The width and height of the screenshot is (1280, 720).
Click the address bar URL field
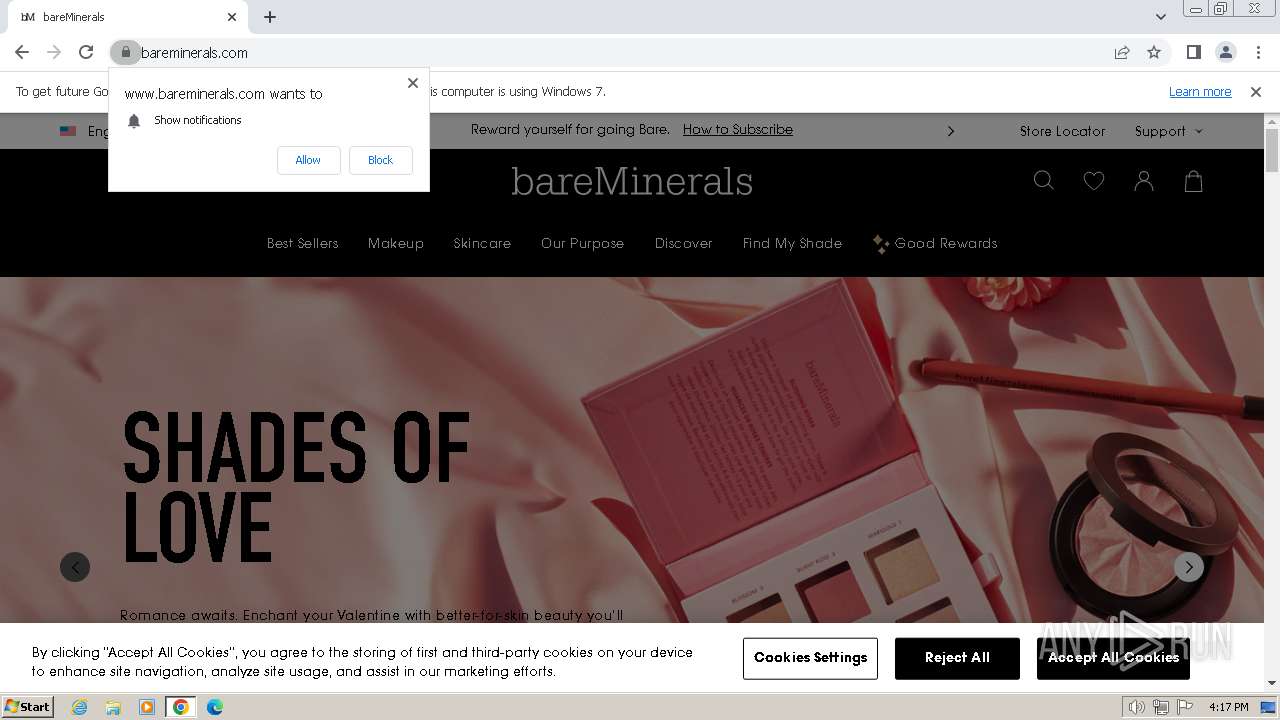pyautogui.click(x=620, y=52)
